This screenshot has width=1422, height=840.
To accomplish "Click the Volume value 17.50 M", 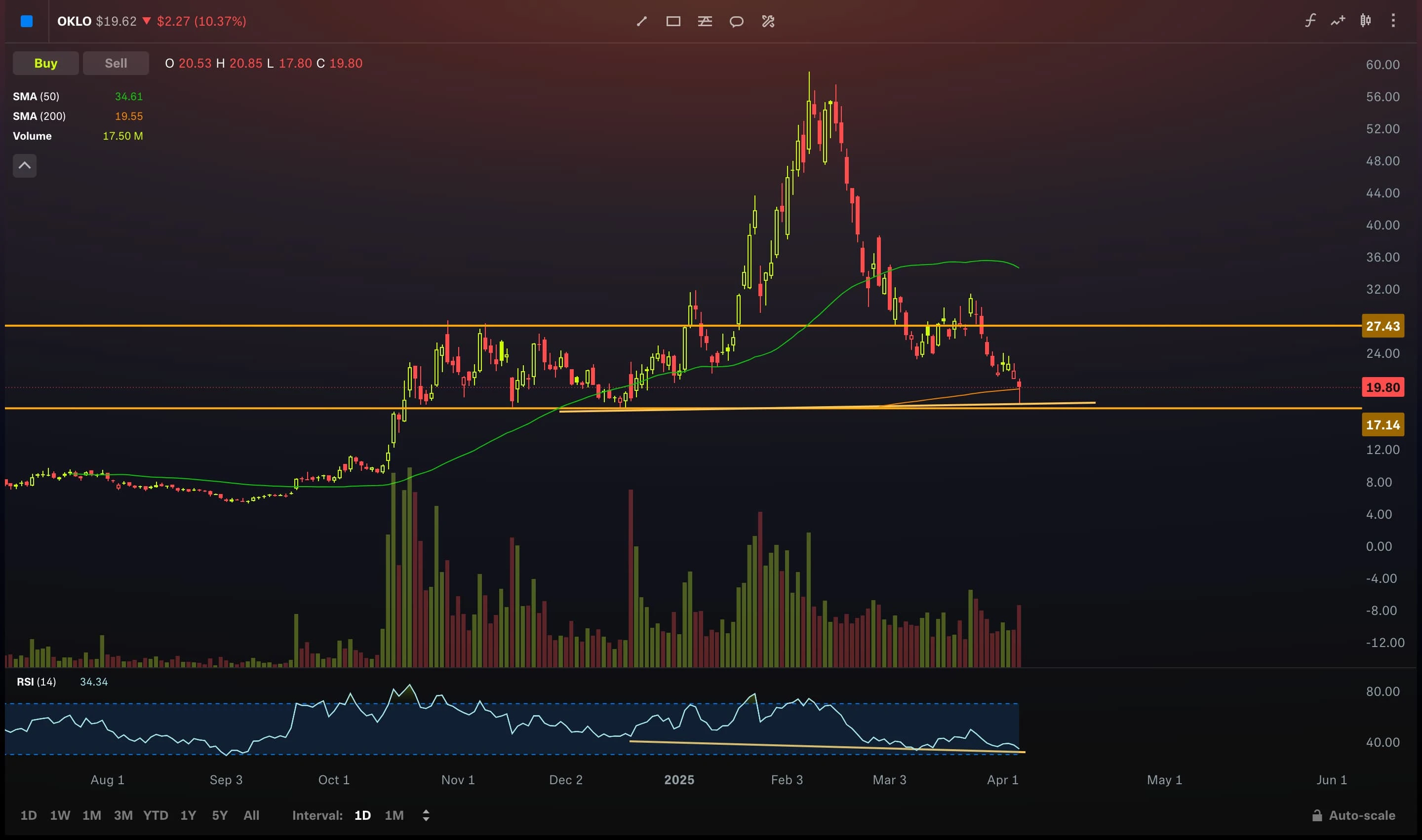I will pyautogui.click(x=123, y=136).
